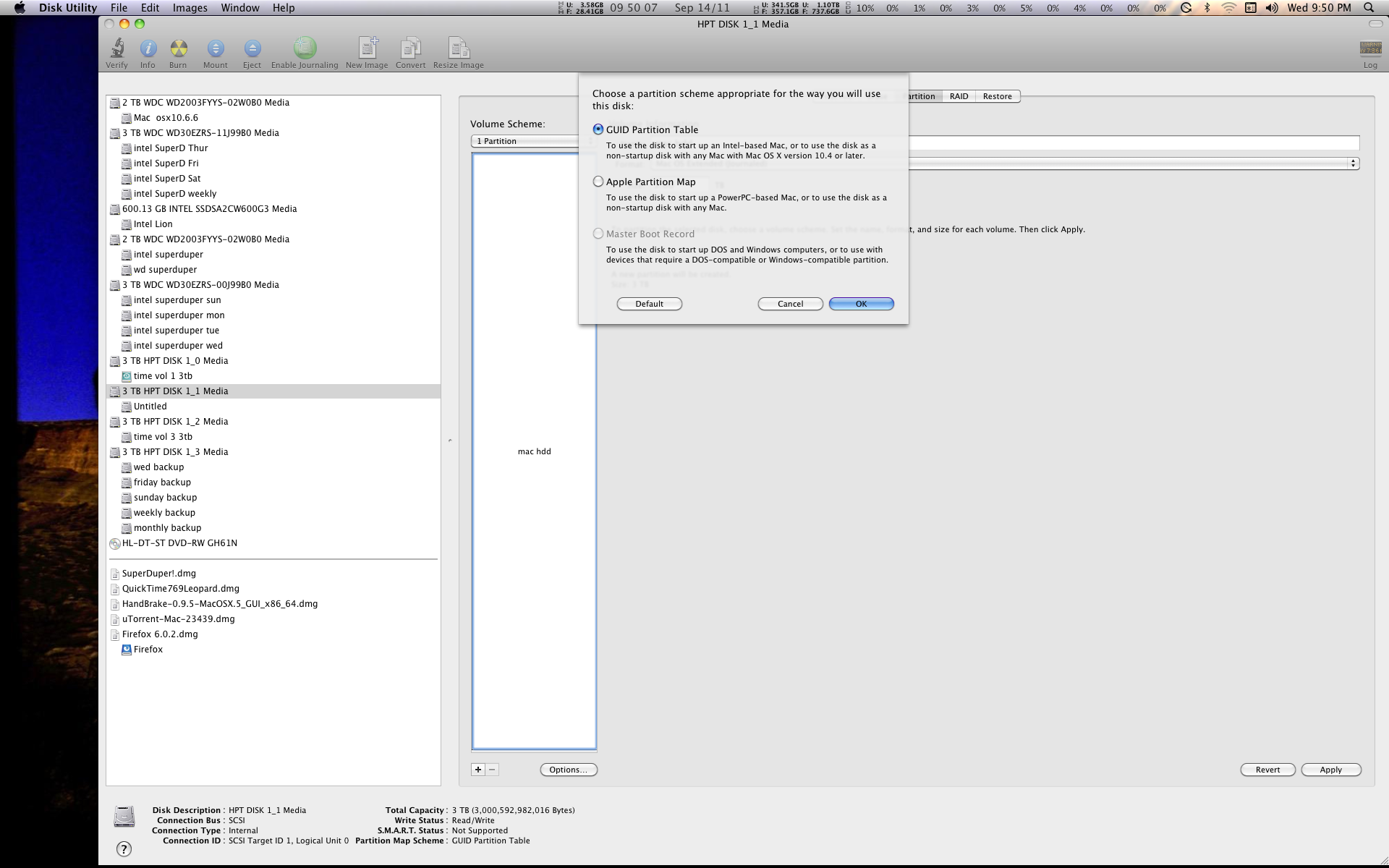Screen dimensions: 1389x868
Task: Select the HL-DT-ST DVD-RW drive
Action: (179, 543)
